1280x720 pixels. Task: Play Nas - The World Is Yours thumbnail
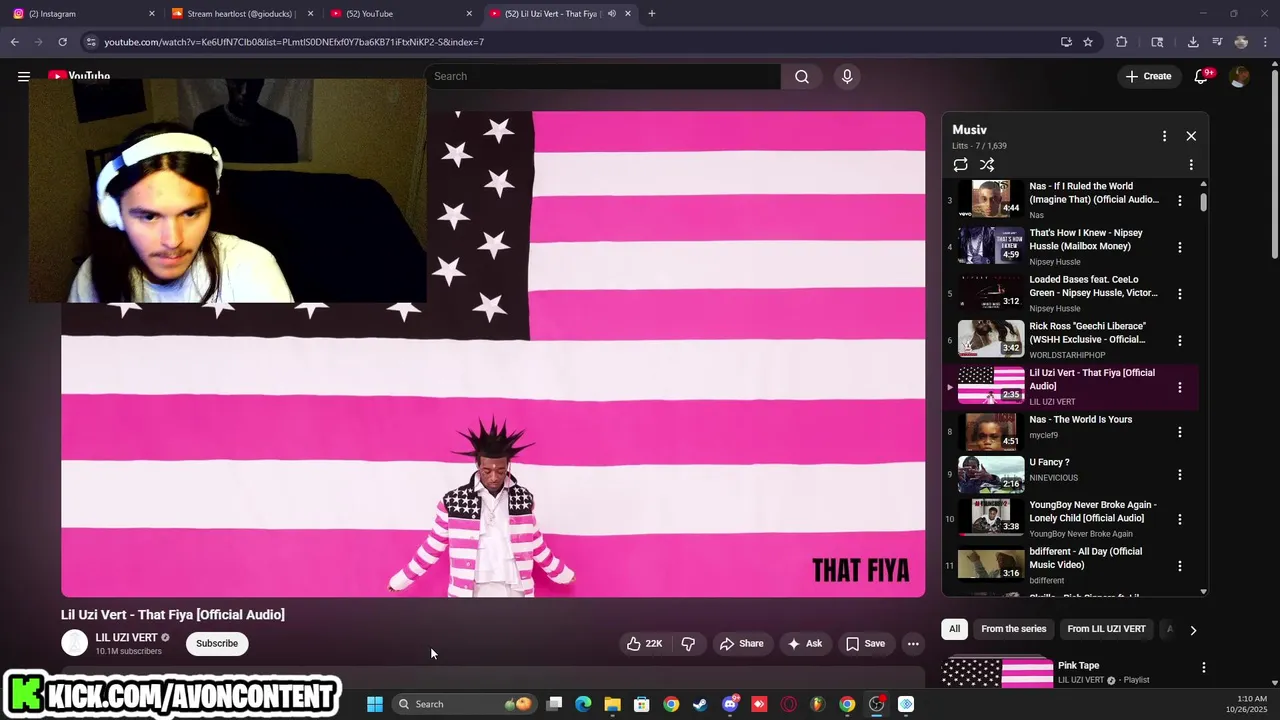[x=991, y=432]
